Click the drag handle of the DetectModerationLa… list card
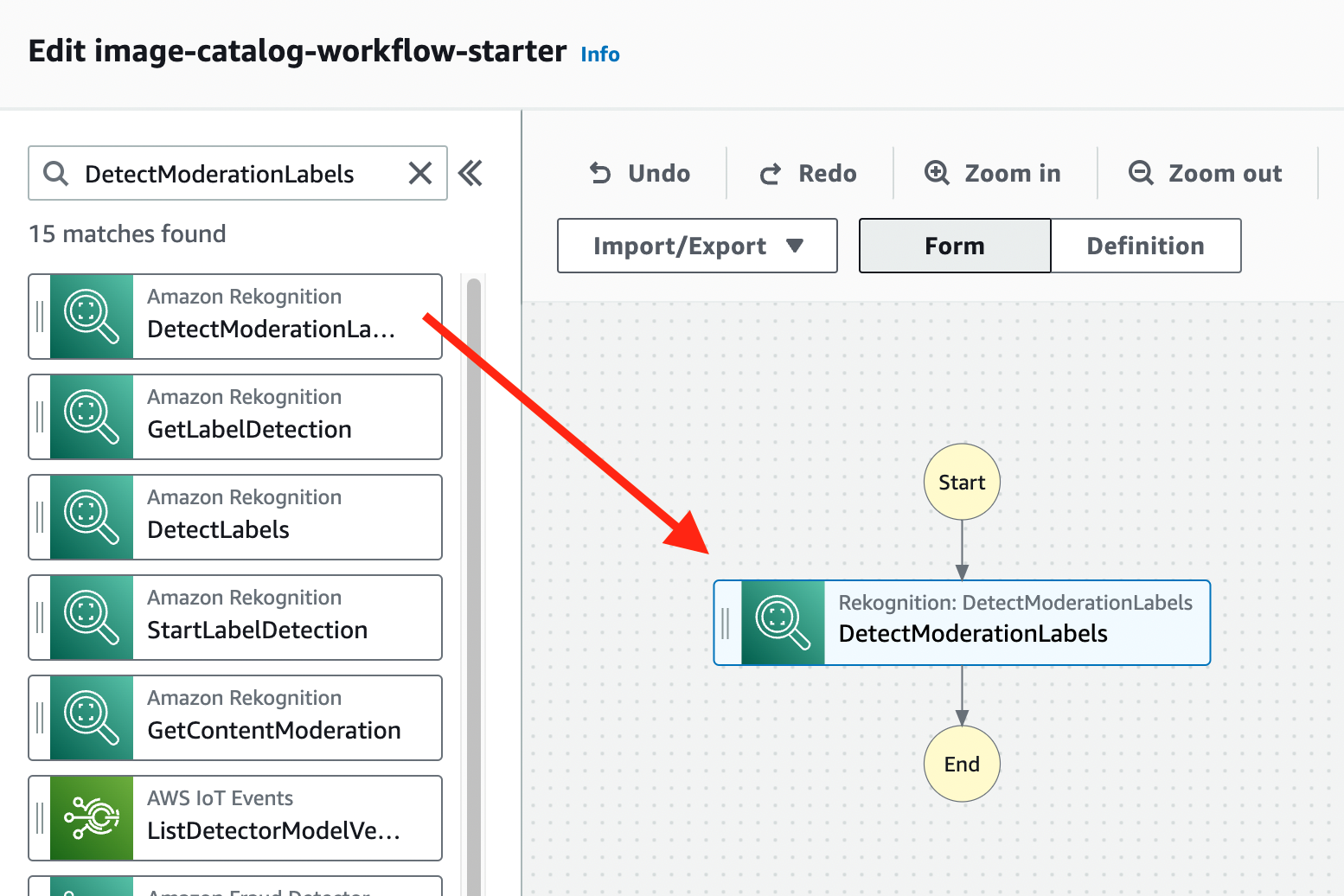The height and width of the screenshot is (896, 1344). 40,317
